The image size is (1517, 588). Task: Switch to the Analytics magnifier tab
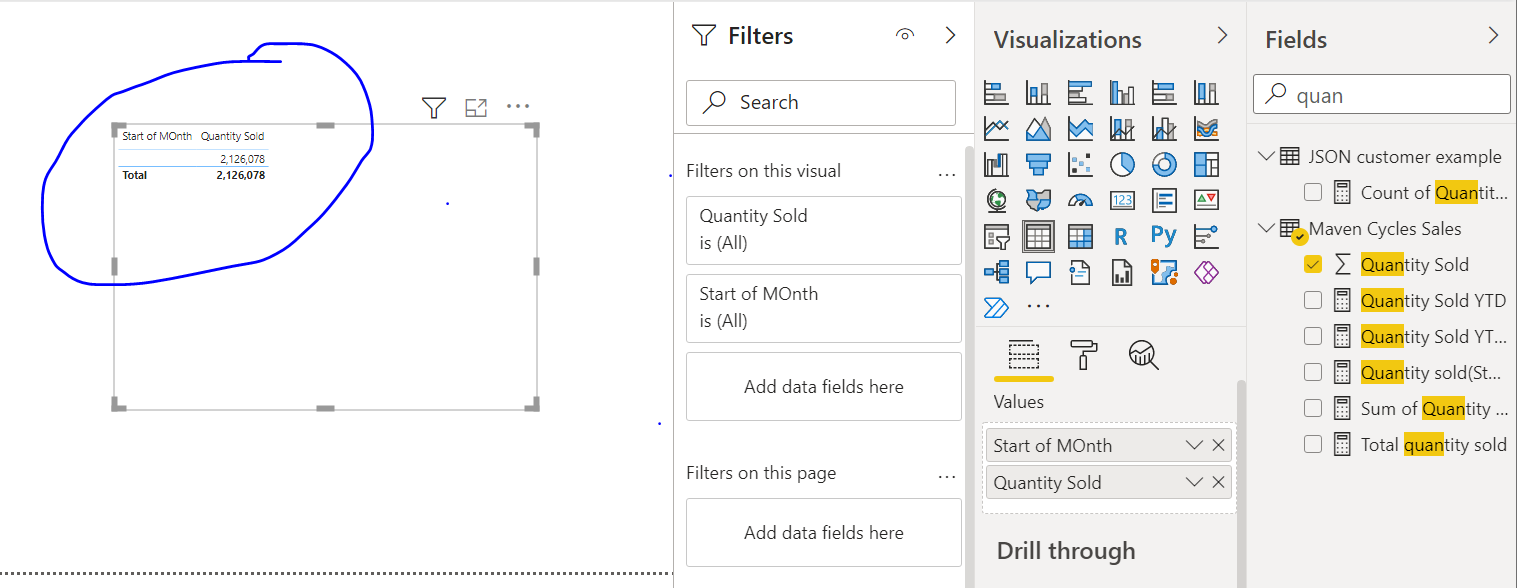point(1143,354)
